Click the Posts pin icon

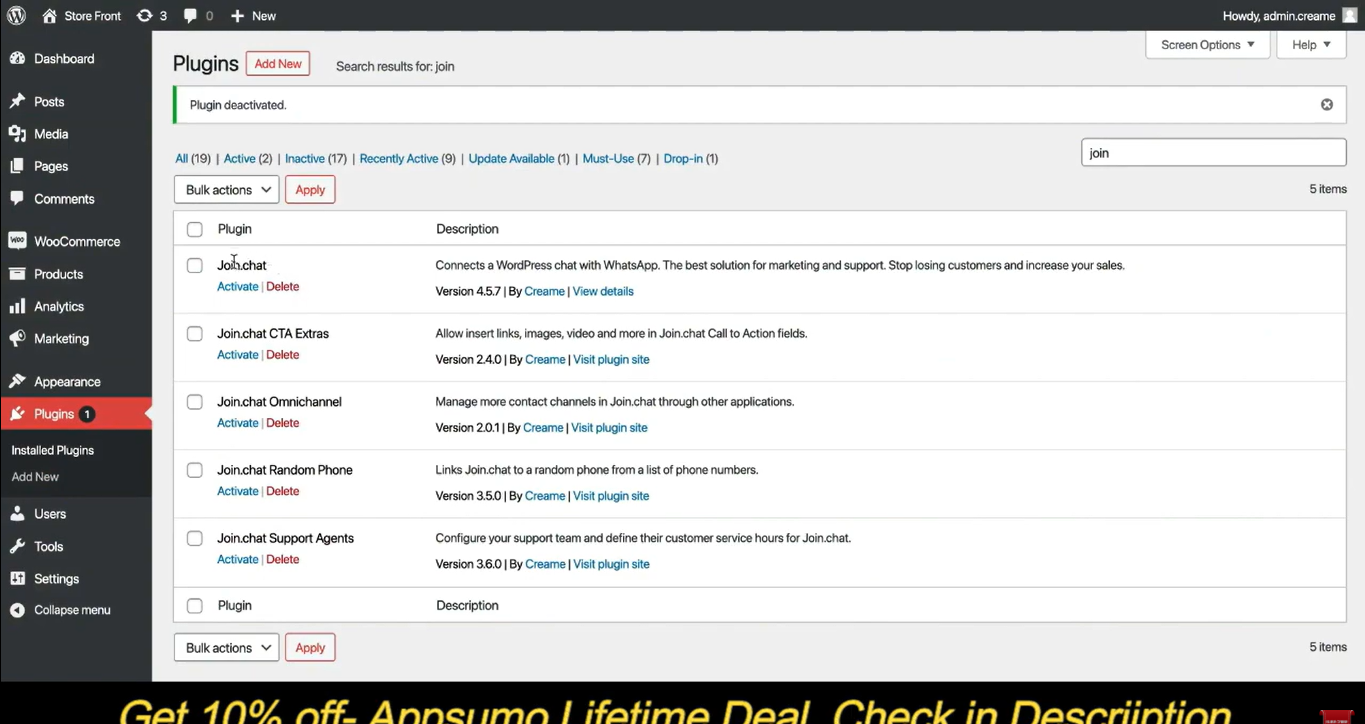tap(17, 102)
